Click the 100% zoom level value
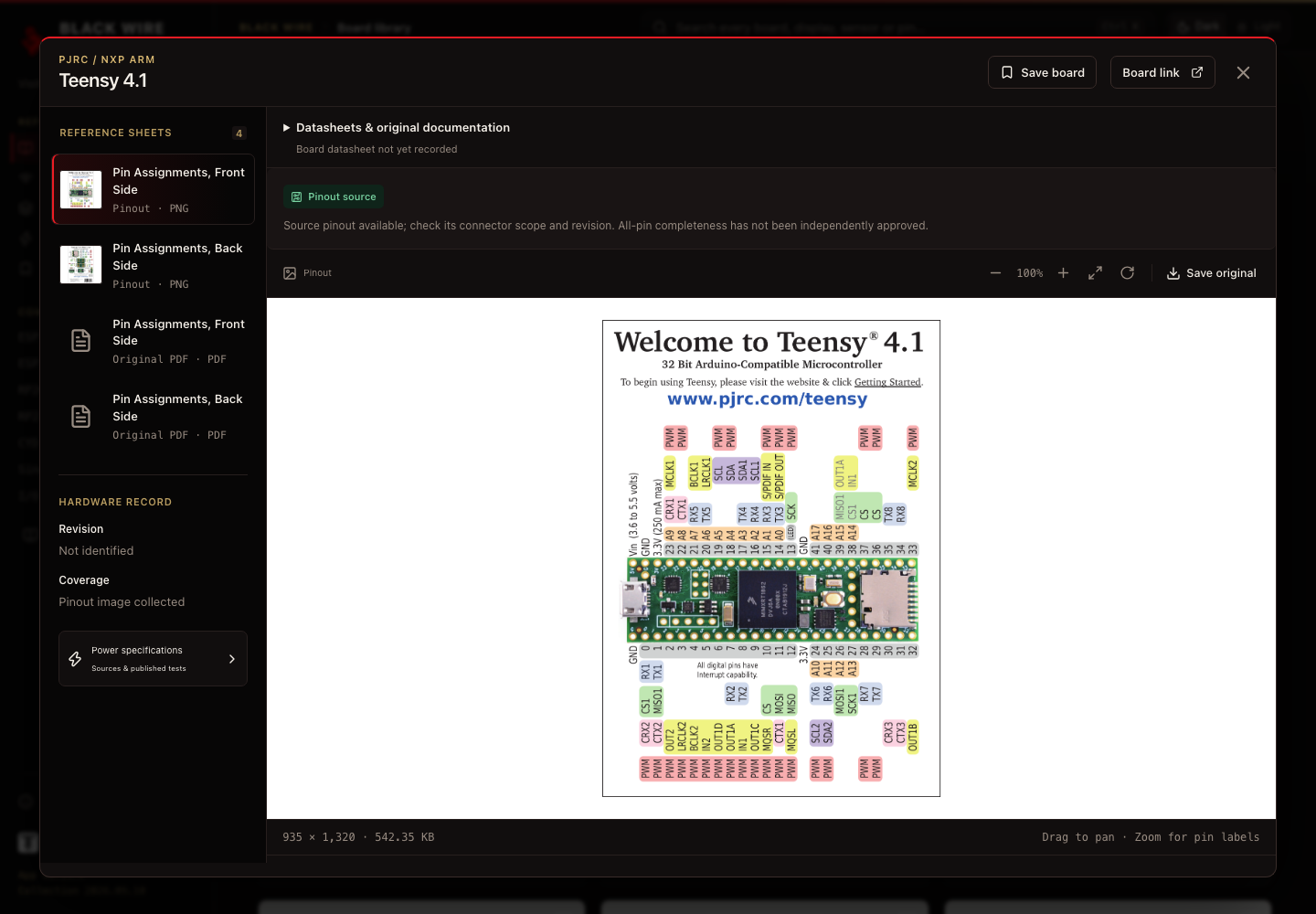 pos(1030,273)
